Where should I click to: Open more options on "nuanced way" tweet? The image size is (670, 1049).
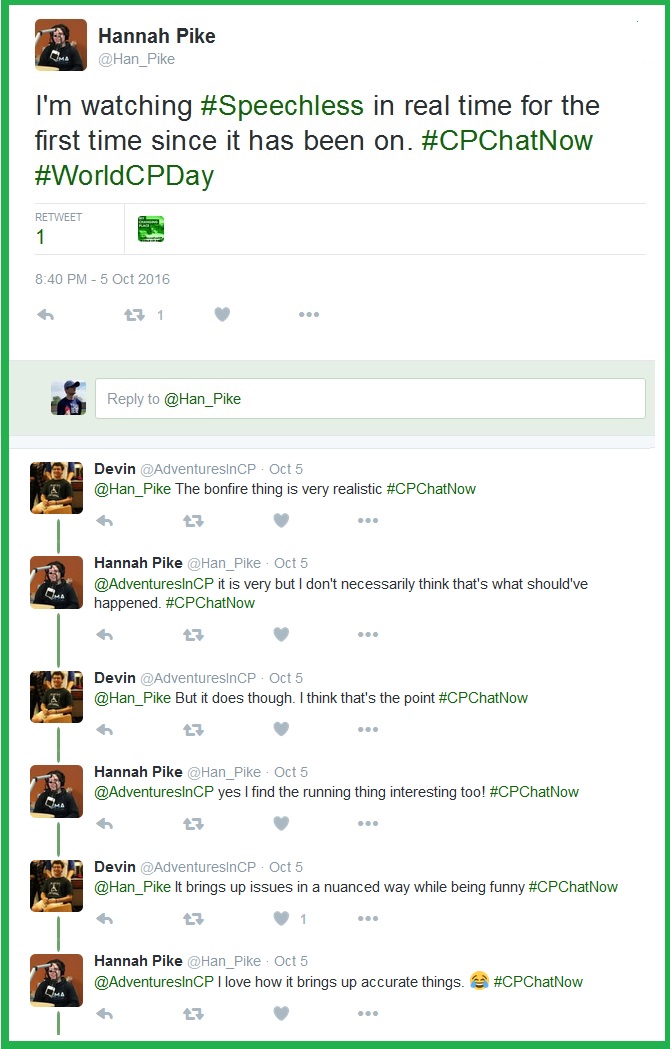(x=368, y=919)
